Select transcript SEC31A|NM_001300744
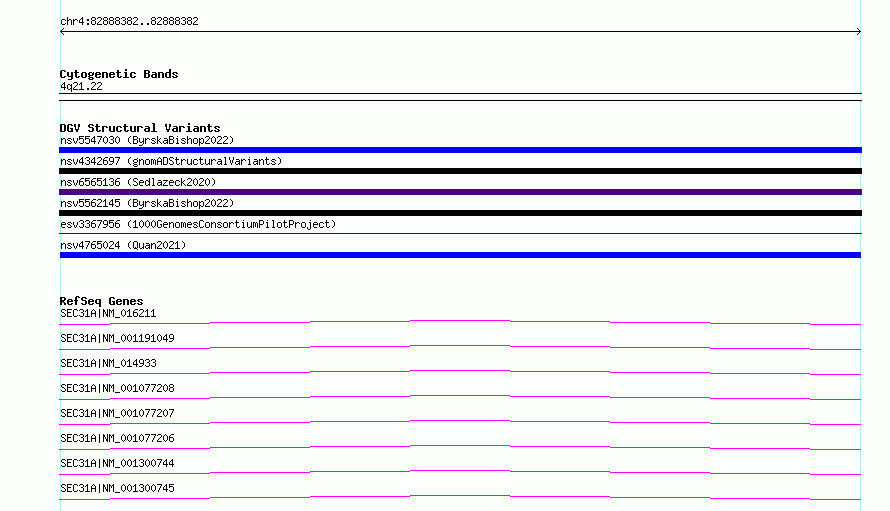The image size is (890, 511). coord(117,463)
